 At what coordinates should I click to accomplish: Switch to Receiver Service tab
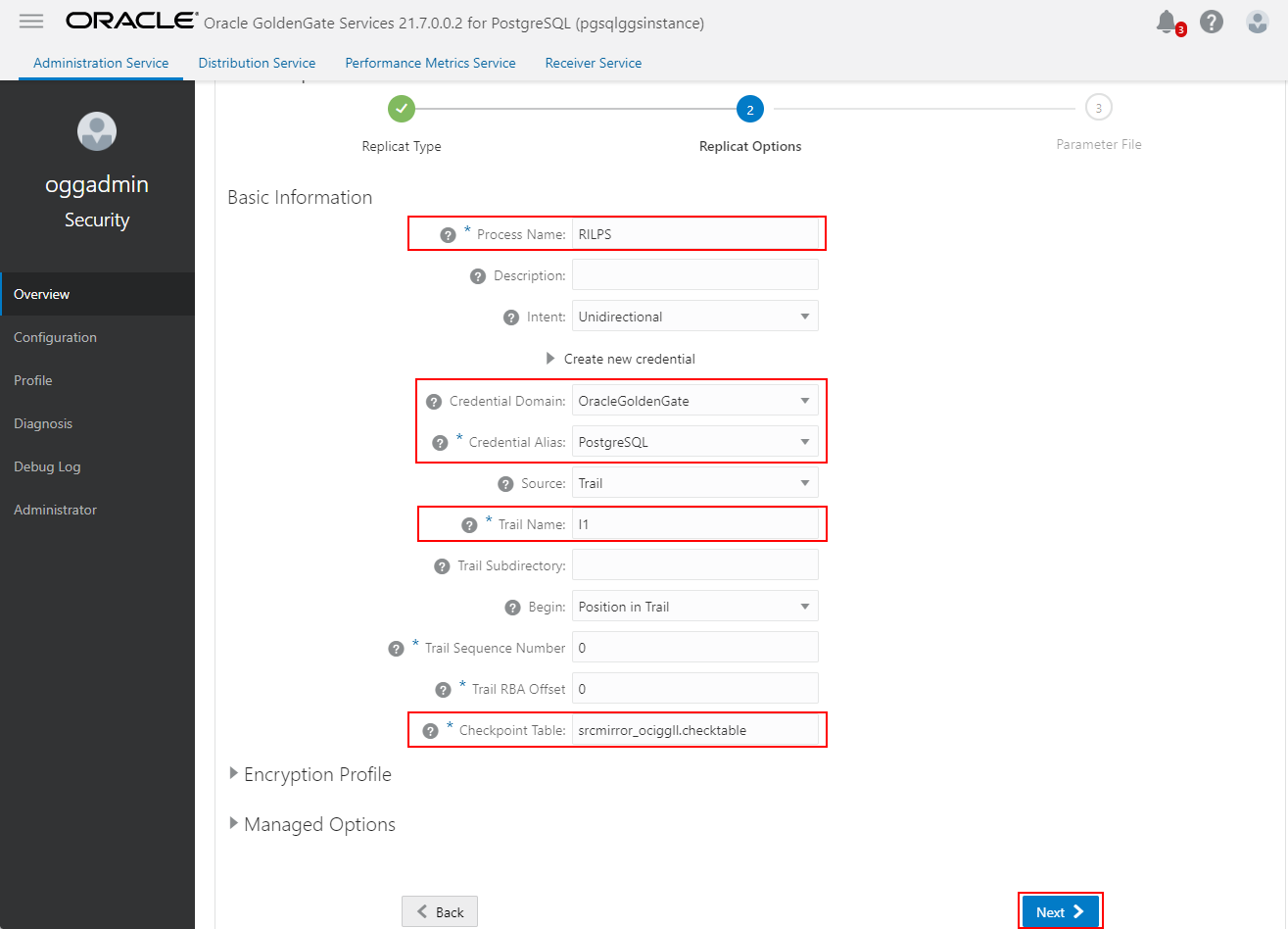point(594,63)
